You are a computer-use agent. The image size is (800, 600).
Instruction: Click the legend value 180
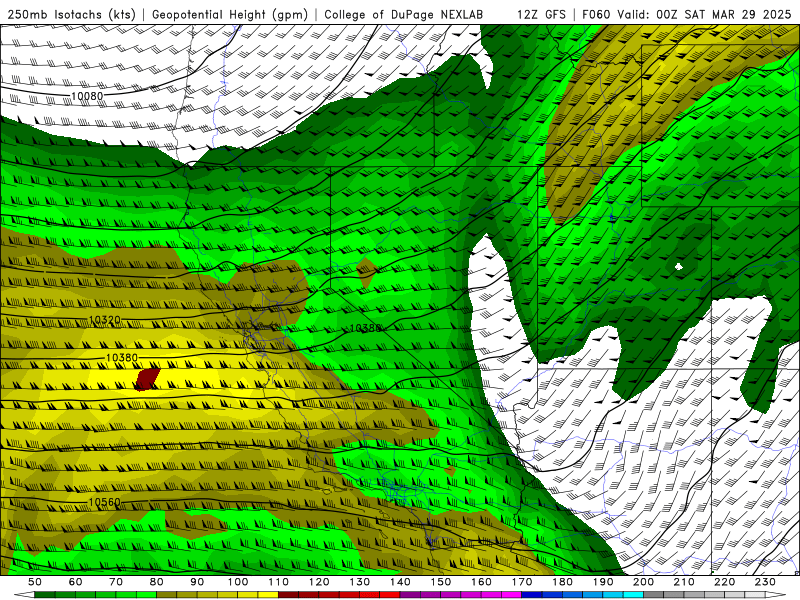(562, 582)
